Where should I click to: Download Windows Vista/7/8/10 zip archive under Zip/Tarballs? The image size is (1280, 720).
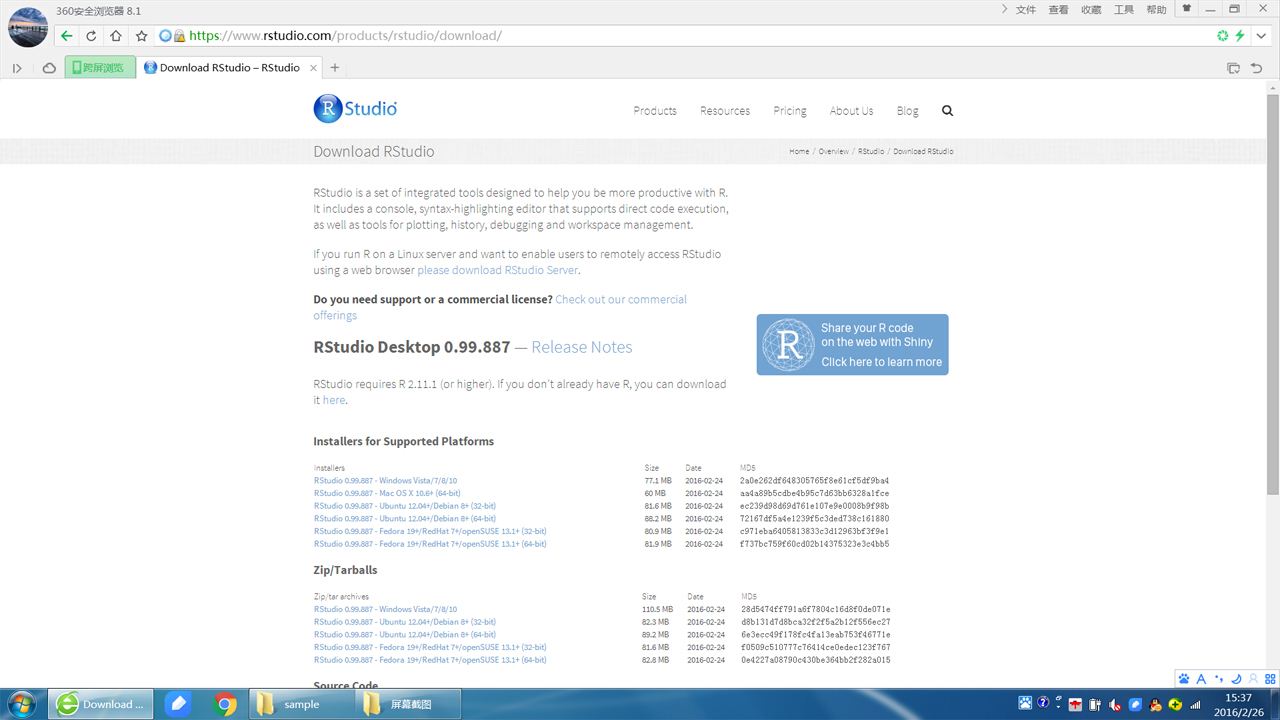coord(385,609)
